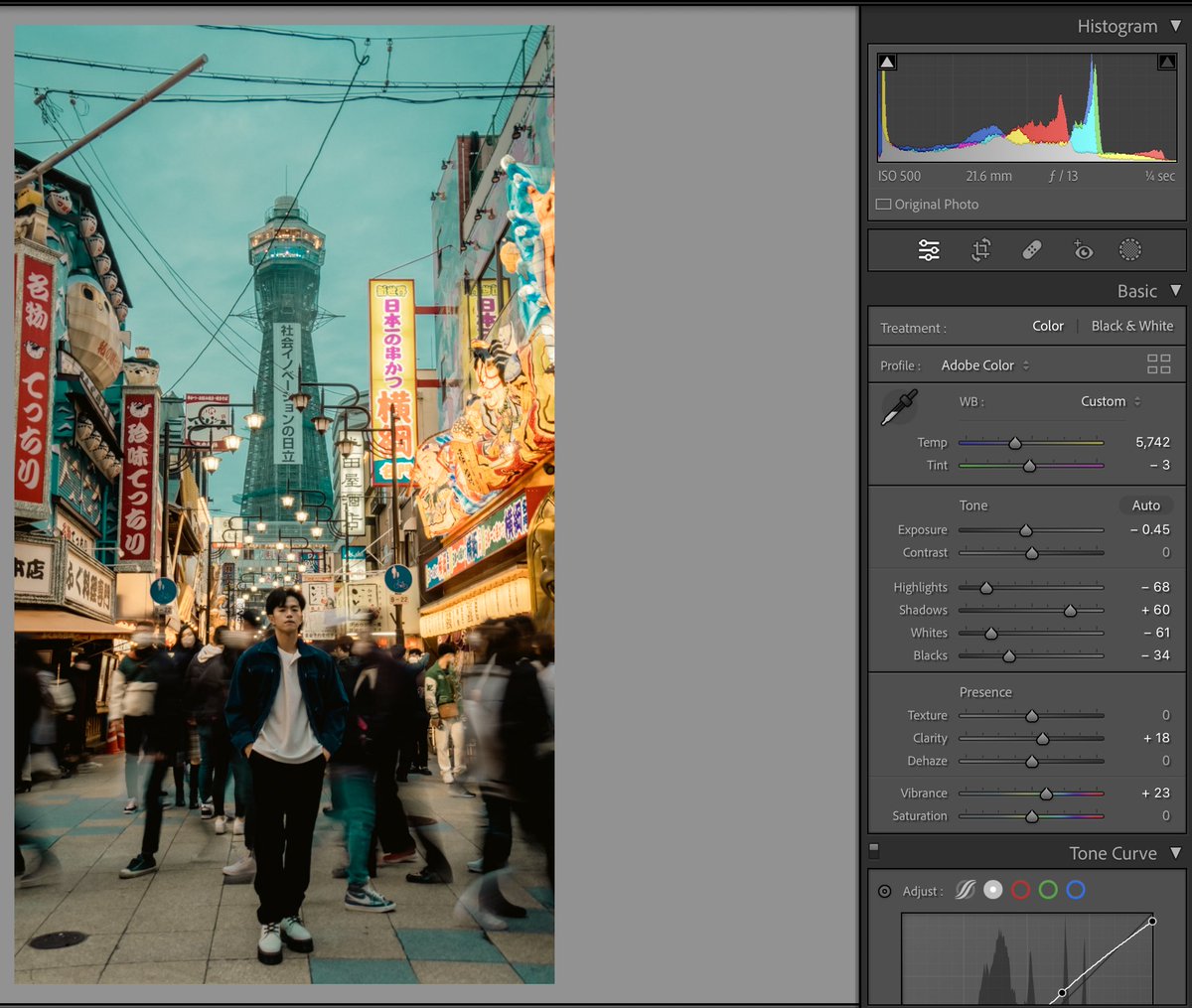Select the Red Eye correction tool
This screenshot has height=1008, width=1192.
[x=1083, y=250]
